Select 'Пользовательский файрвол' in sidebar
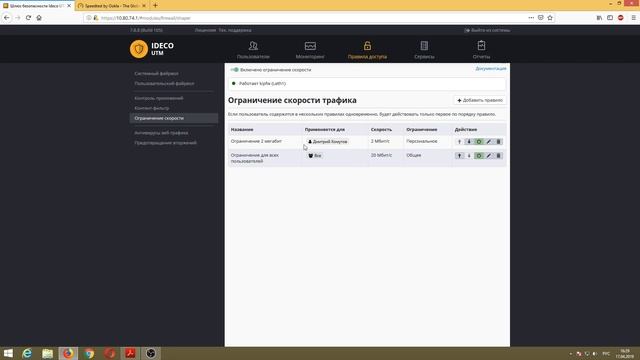This screenshot has width=640, height=360. click(x=164, y=84)
